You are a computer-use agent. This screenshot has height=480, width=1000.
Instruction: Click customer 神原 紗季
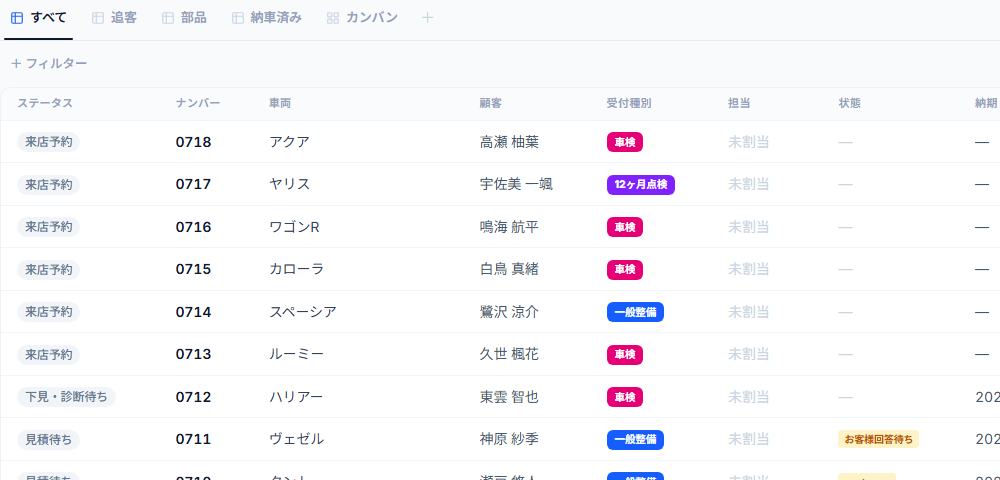tap(509, 439)
